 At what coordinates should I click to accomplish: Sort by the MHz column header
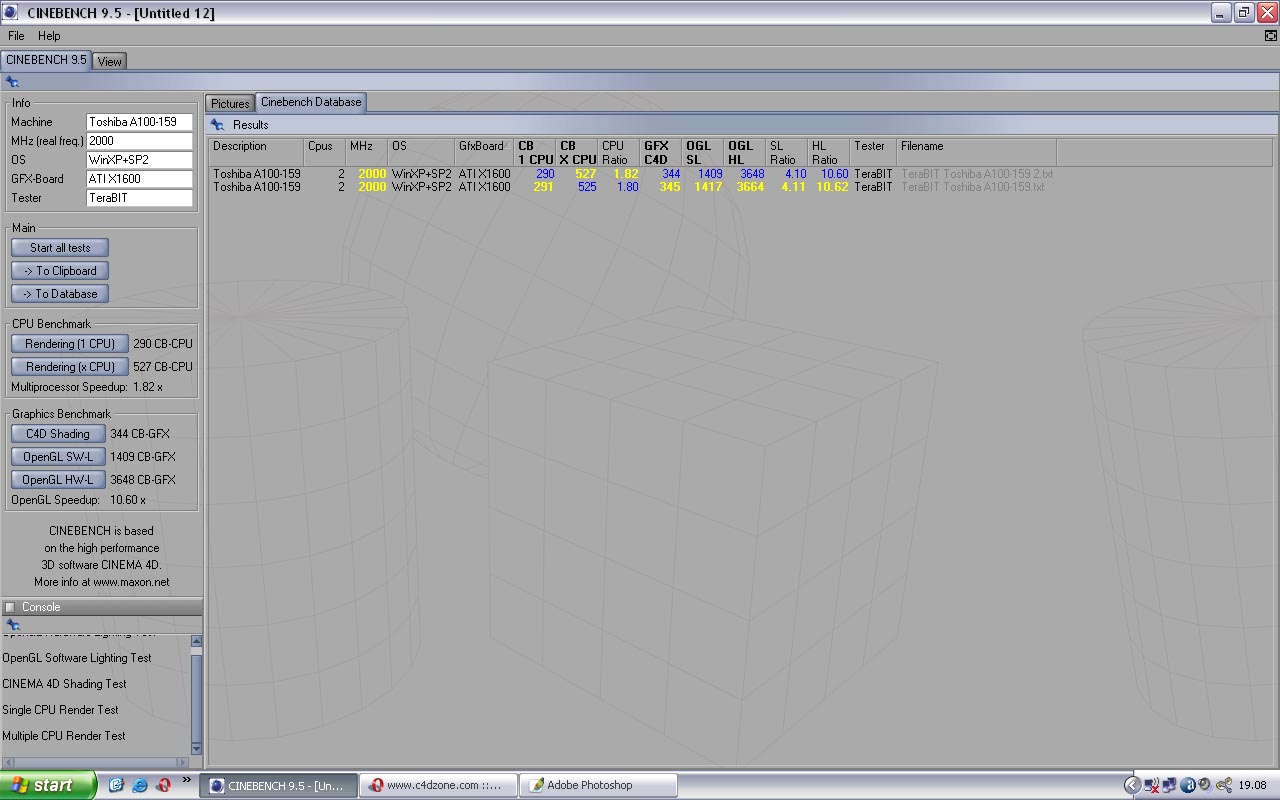[x=367, y=152]
